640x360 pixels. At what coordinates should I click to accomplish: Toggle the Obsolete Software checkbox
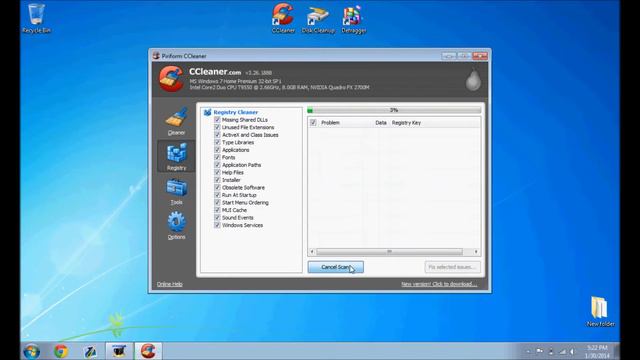pos(217,187)
